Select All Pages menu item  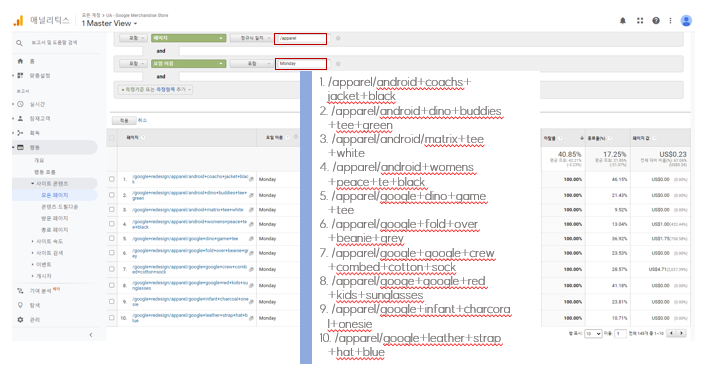click(55, 195)
